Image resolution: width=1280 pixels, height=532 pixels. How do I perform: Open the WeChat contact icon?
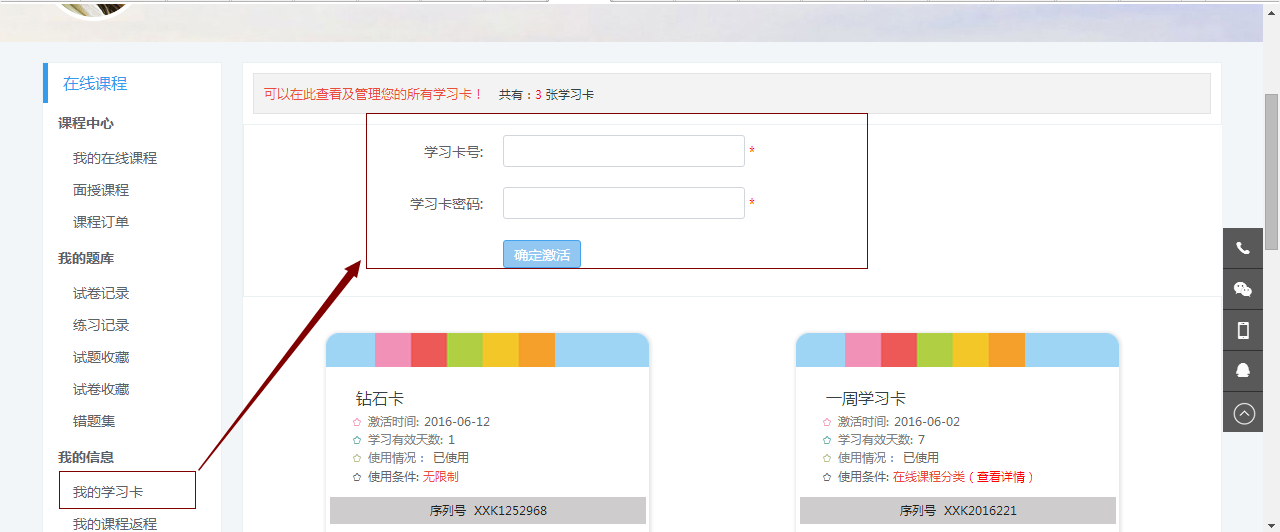coord(1243,290)
